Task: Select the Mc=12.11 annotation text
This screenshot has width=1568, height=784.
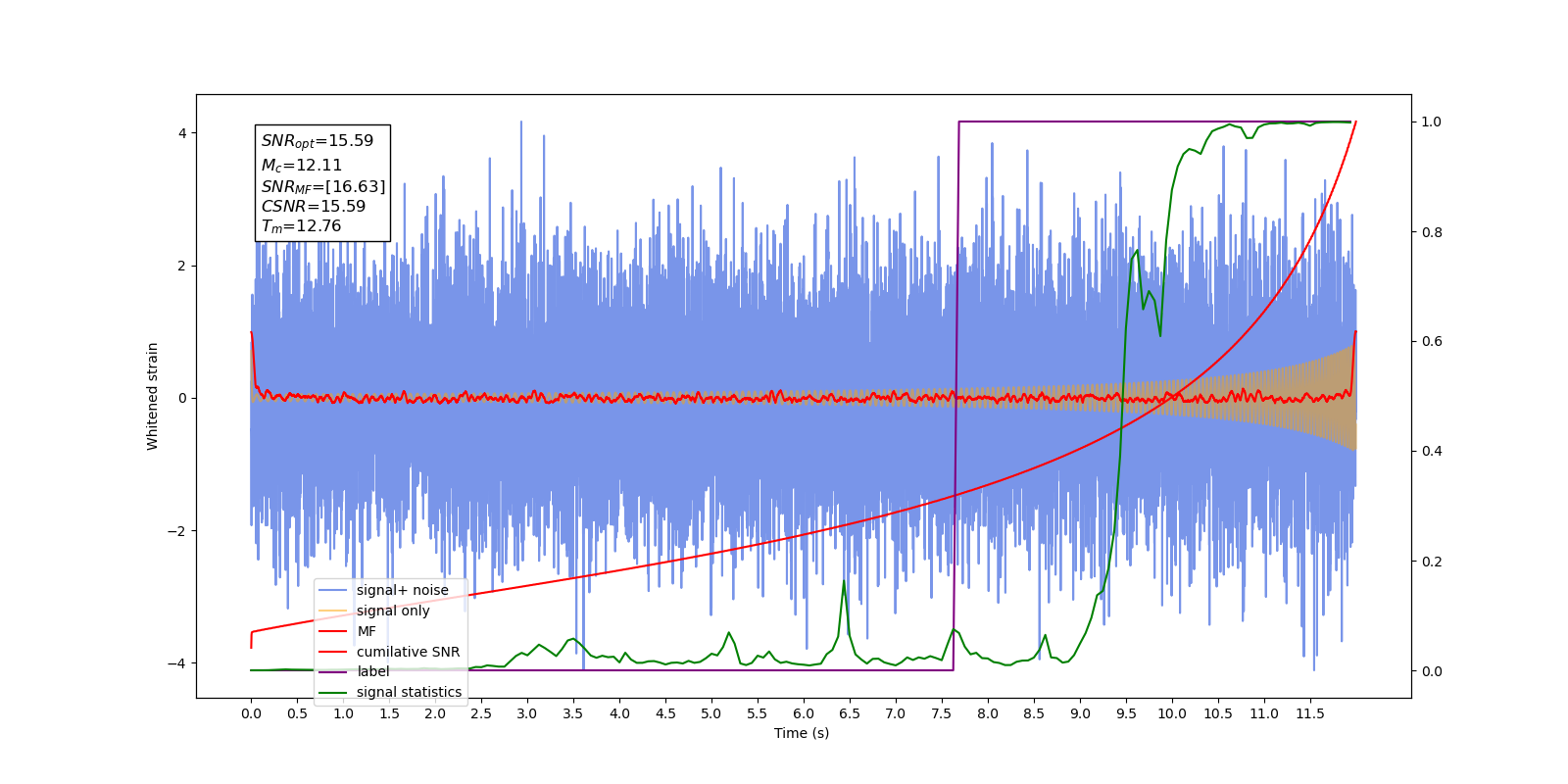Action: pos(302,166)
